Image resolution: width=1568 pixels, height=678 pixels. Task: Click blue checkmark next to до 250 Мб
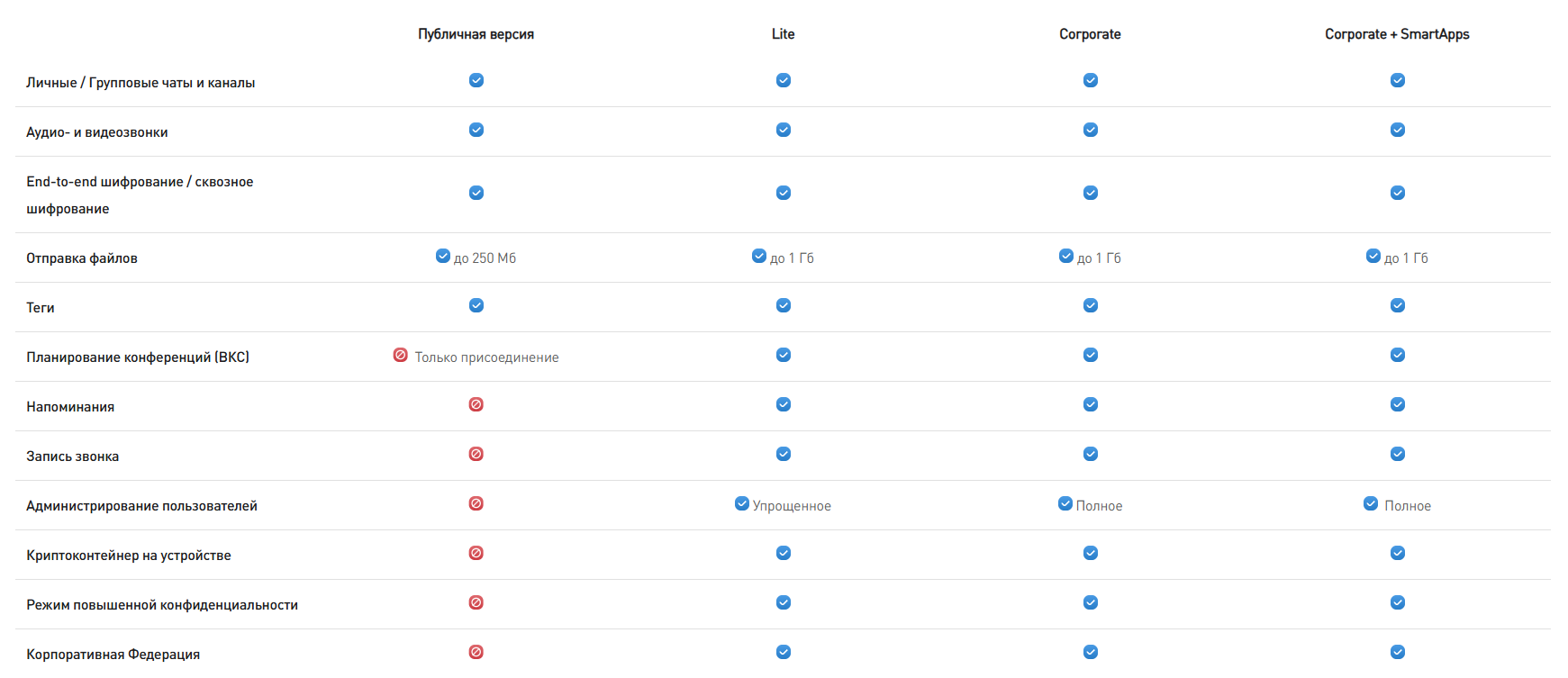(x=443, y=256)
